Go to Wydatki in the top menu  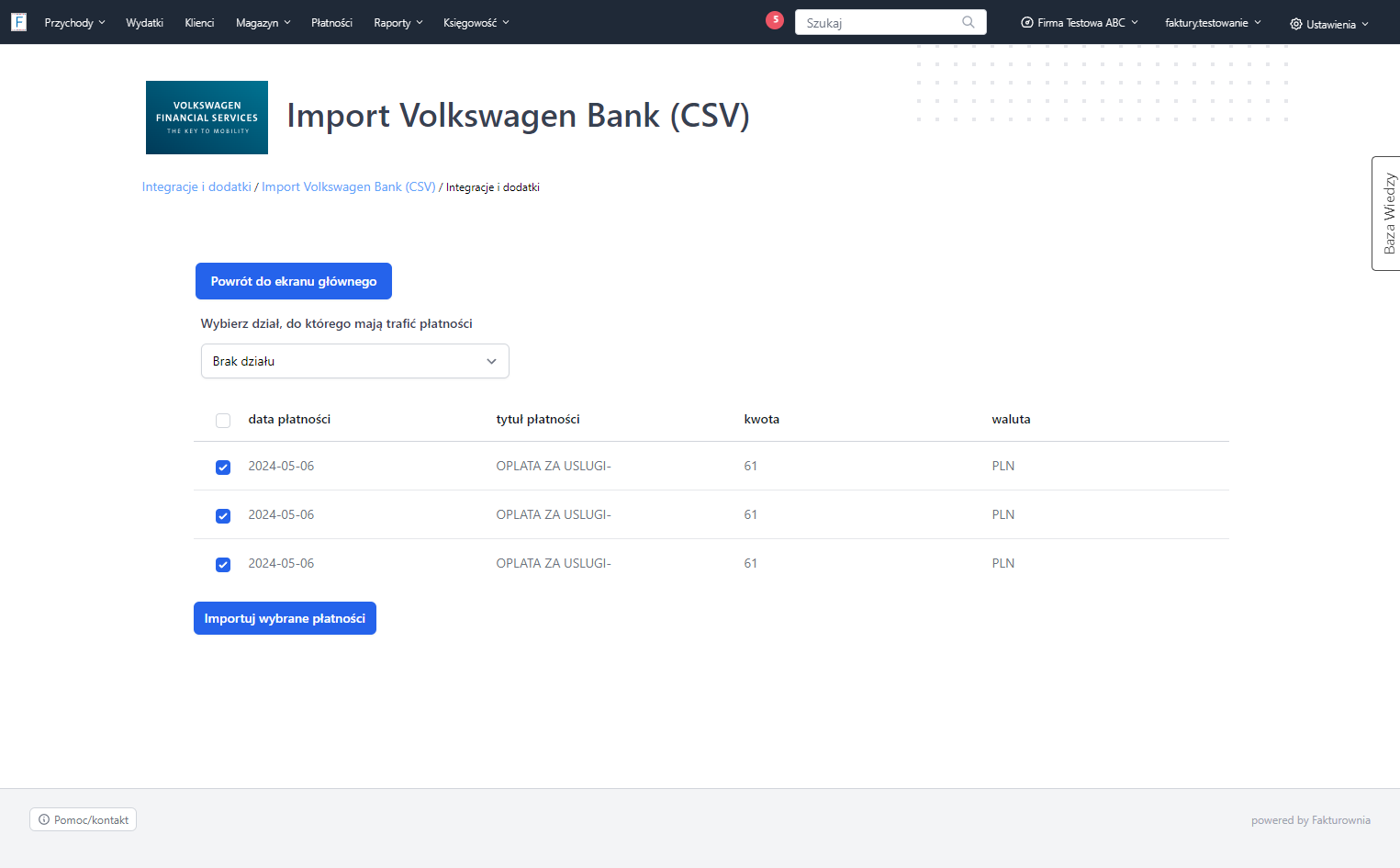click(144, 23)
